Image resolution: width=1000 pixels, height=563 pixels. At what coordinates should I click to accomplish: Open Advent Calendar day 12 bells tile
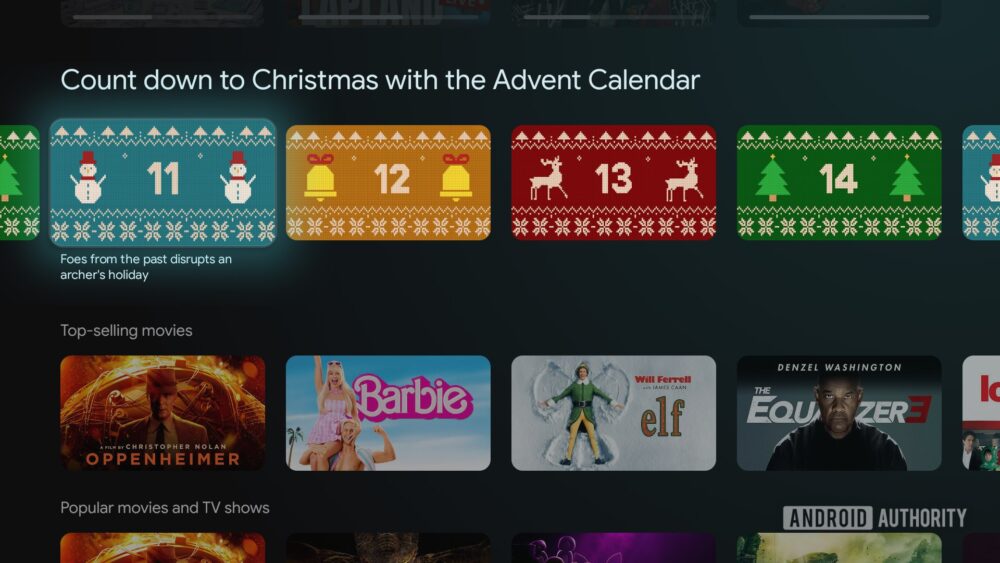click(x=388, y=182)
